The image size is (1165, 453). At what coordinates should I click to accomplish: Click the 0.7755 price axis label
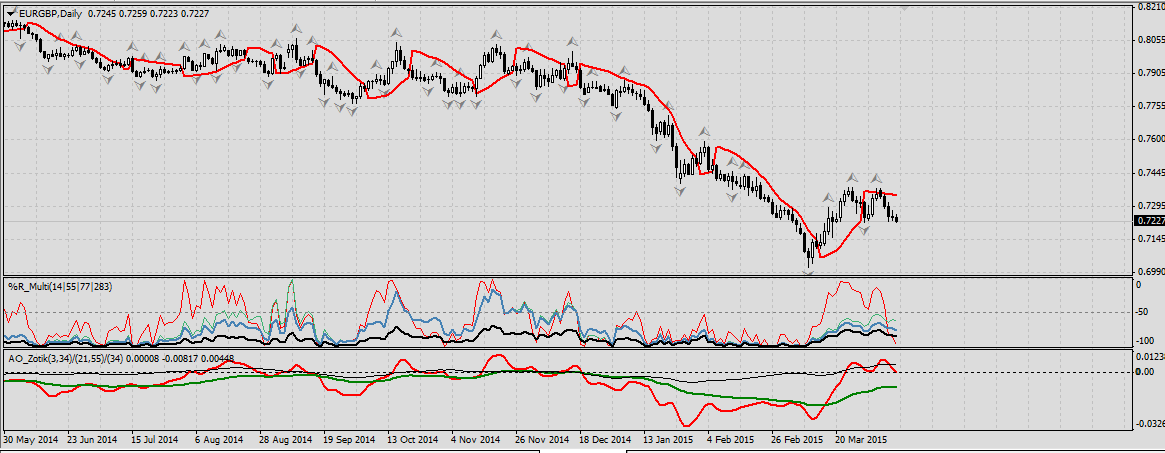(x=1150, y=105)
